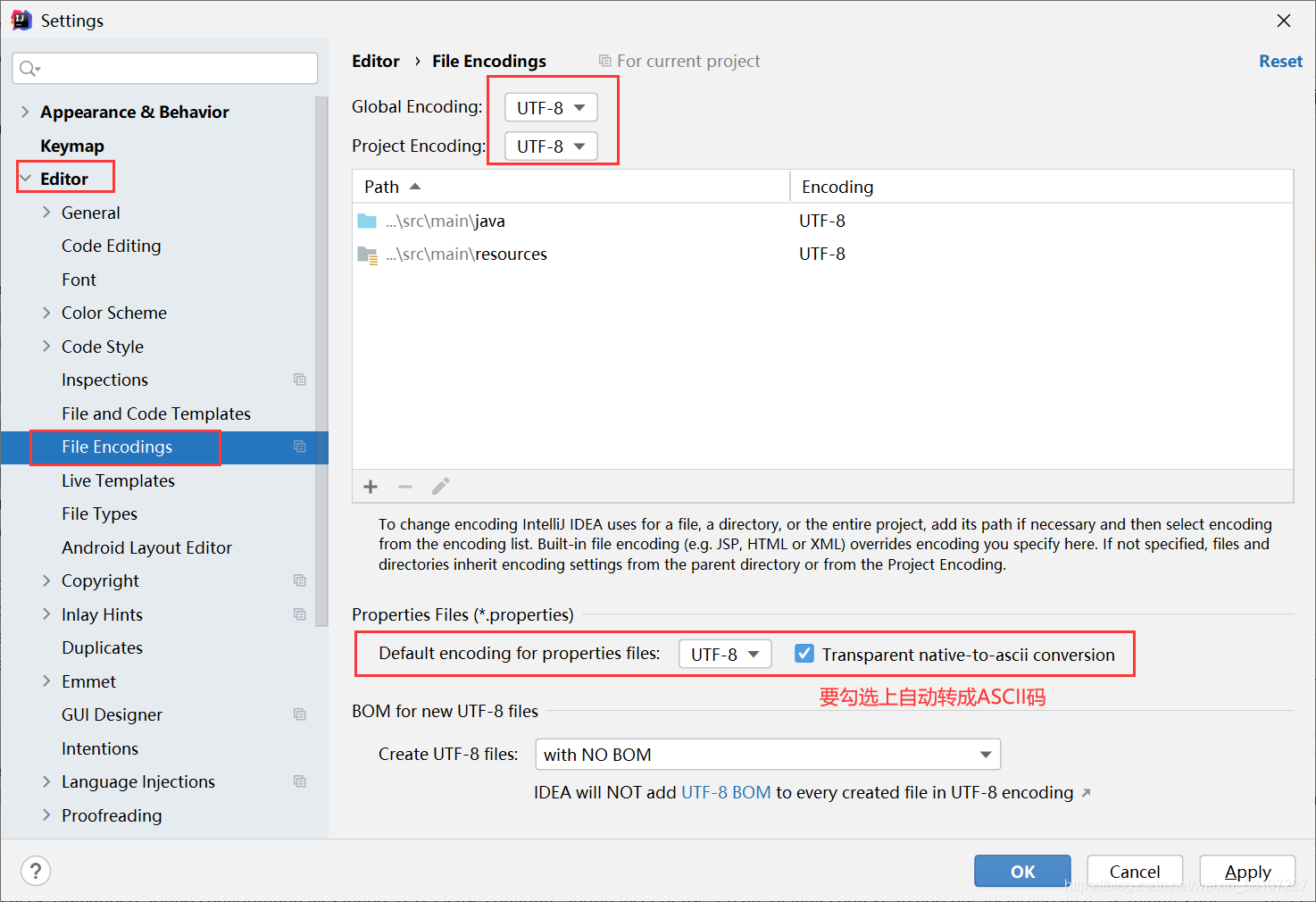This screenshot has height=902, width=1316.
Task: Click the Reset link
Action: tap(1280, 61)
